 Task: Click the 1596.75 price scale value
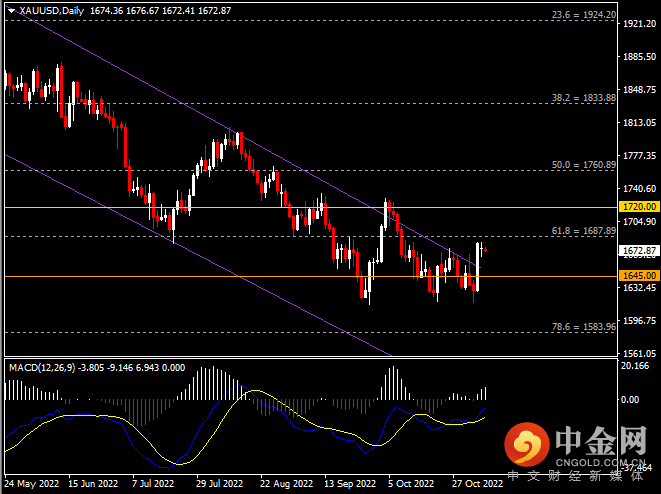point(640,321)
